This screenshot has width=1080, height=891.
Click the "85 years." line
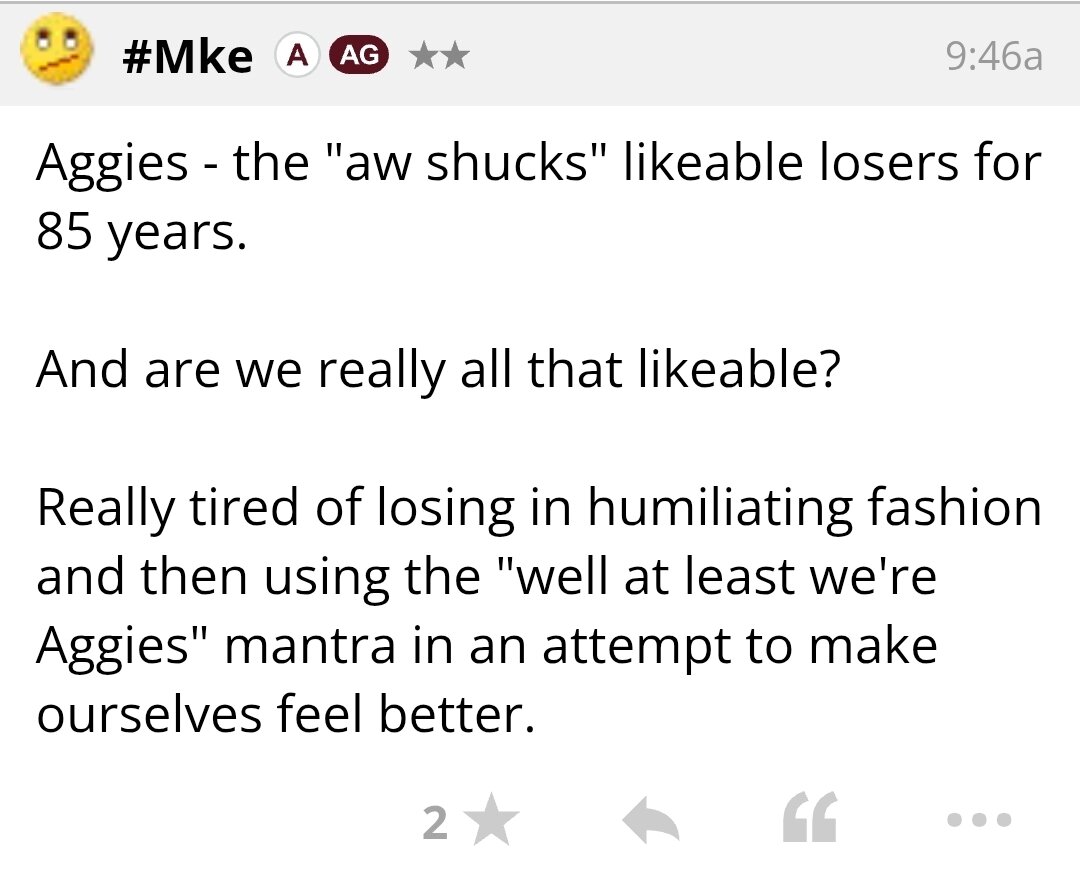tap(141, 233)
